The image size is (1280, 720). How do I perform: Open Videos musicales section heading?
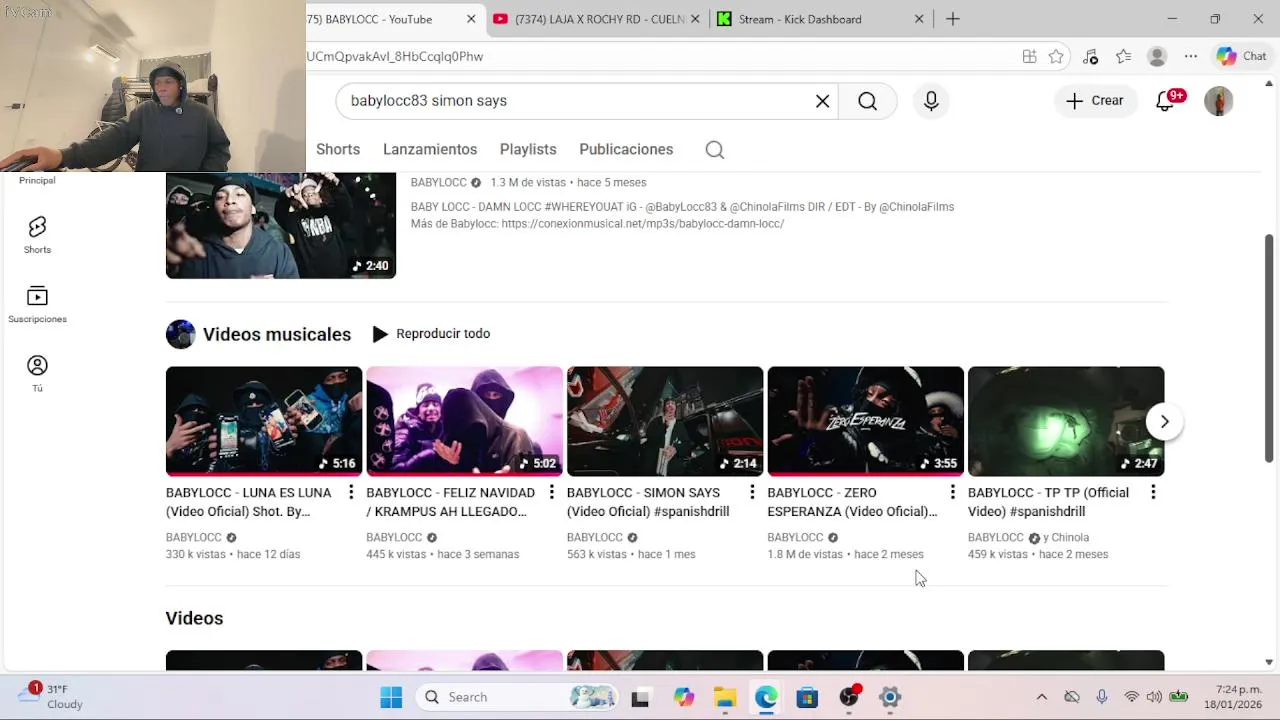coord(277,334)
